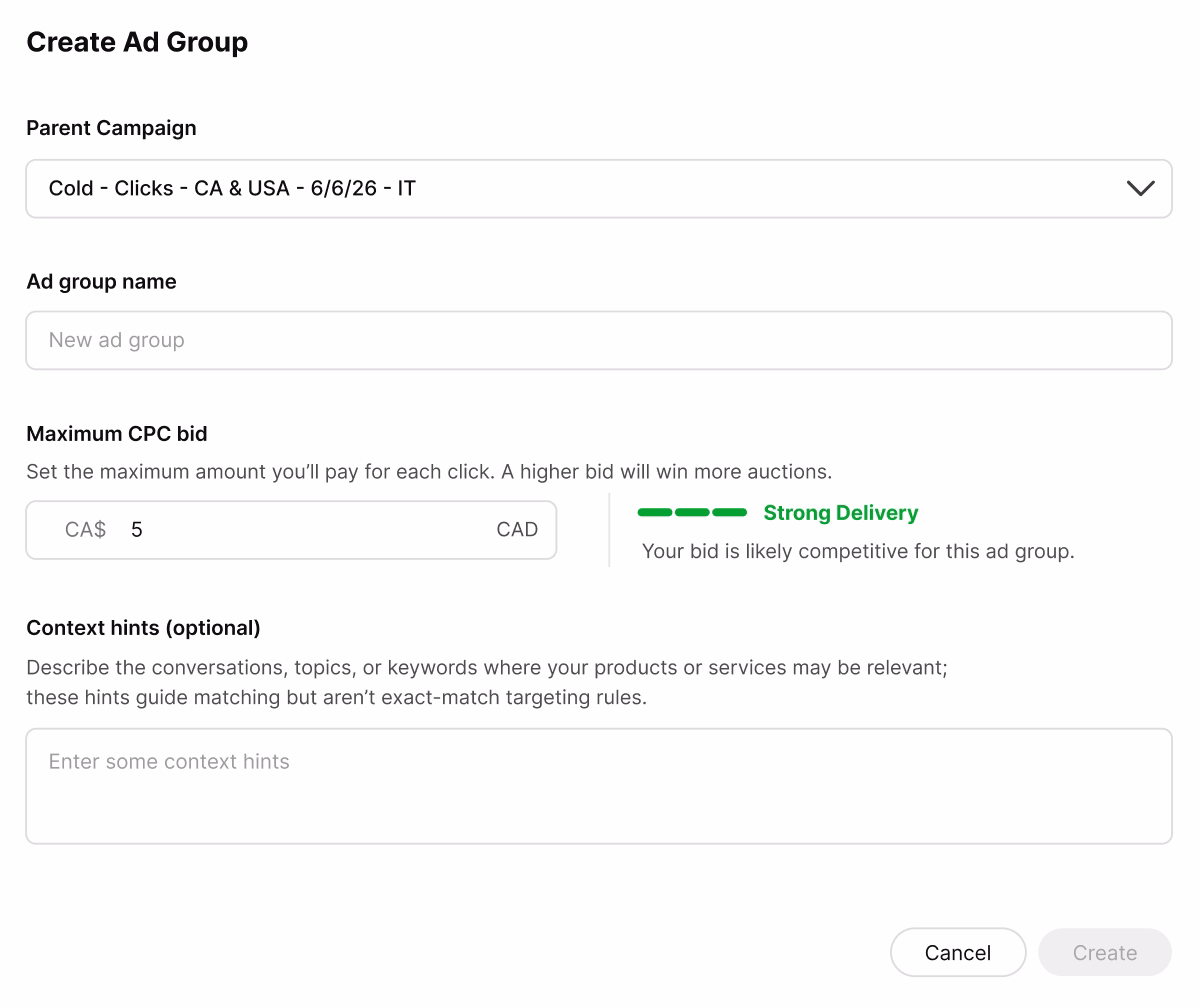Open the Parent Campaign dropdown
The height and width of the screenshot is (1008, 1200).
(598, 188)
